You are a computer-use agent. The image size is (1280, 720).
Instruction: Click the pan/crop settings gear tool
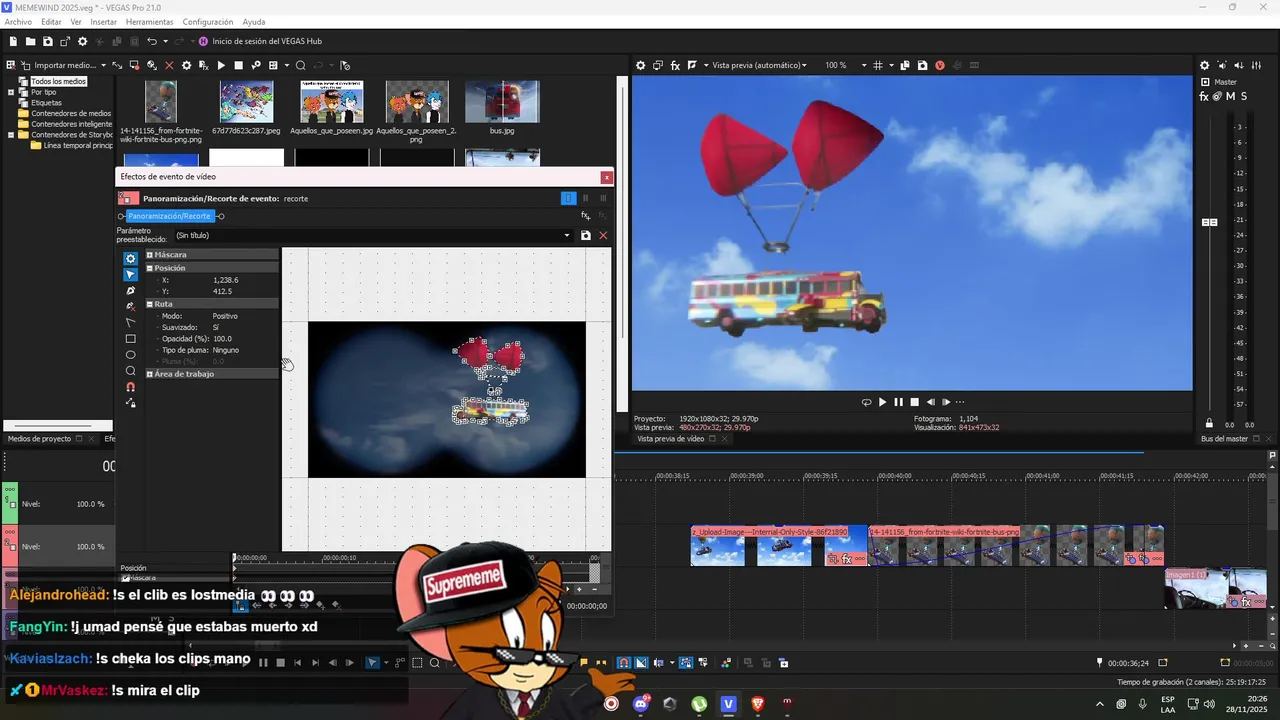(130, 259)
